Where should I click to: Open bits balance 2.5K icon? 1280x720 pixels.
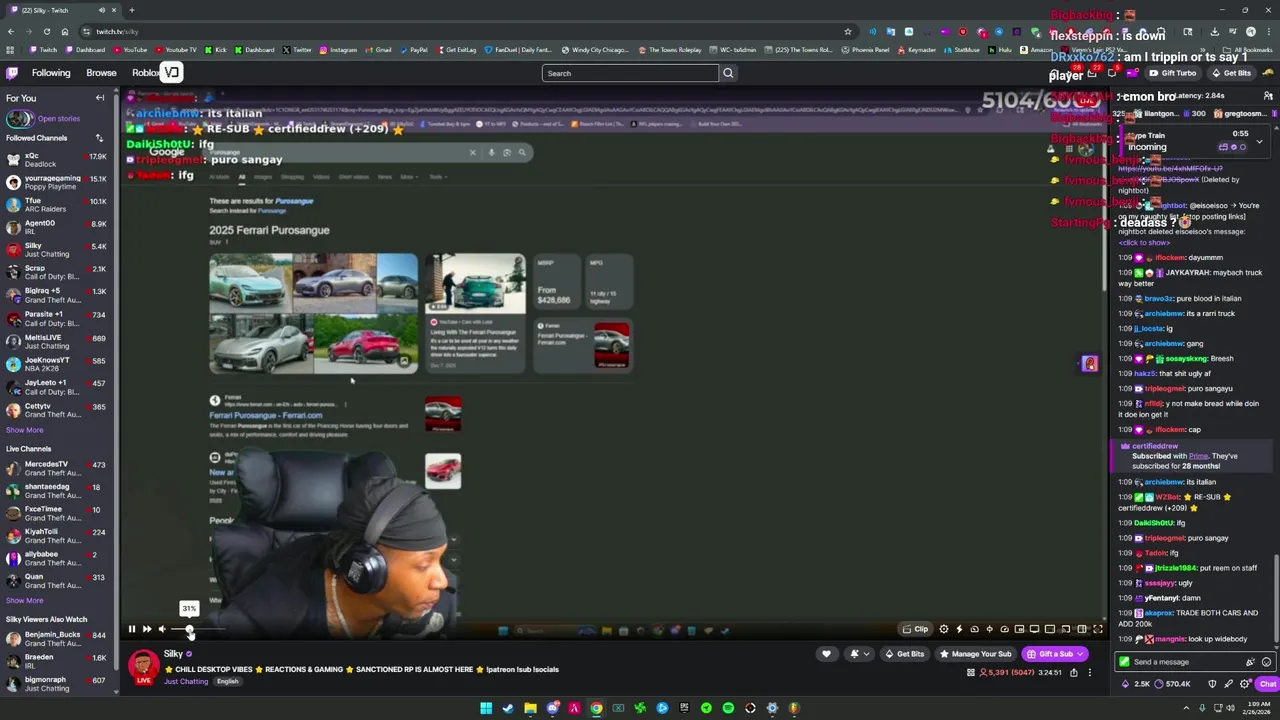pyautogui.click(x=1136, y=684)
